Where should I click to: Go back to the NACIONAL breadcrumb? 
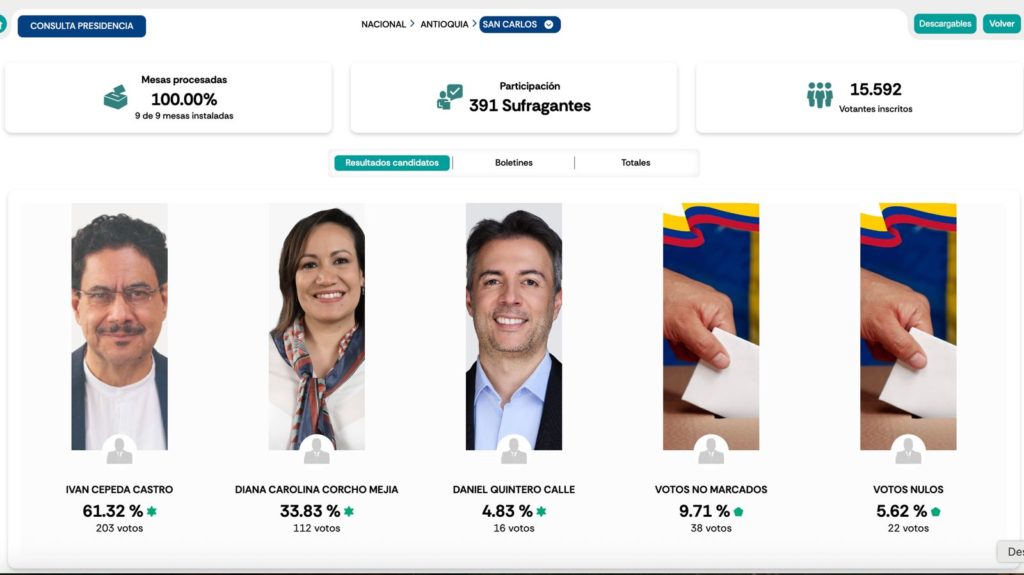coord(383,24)
